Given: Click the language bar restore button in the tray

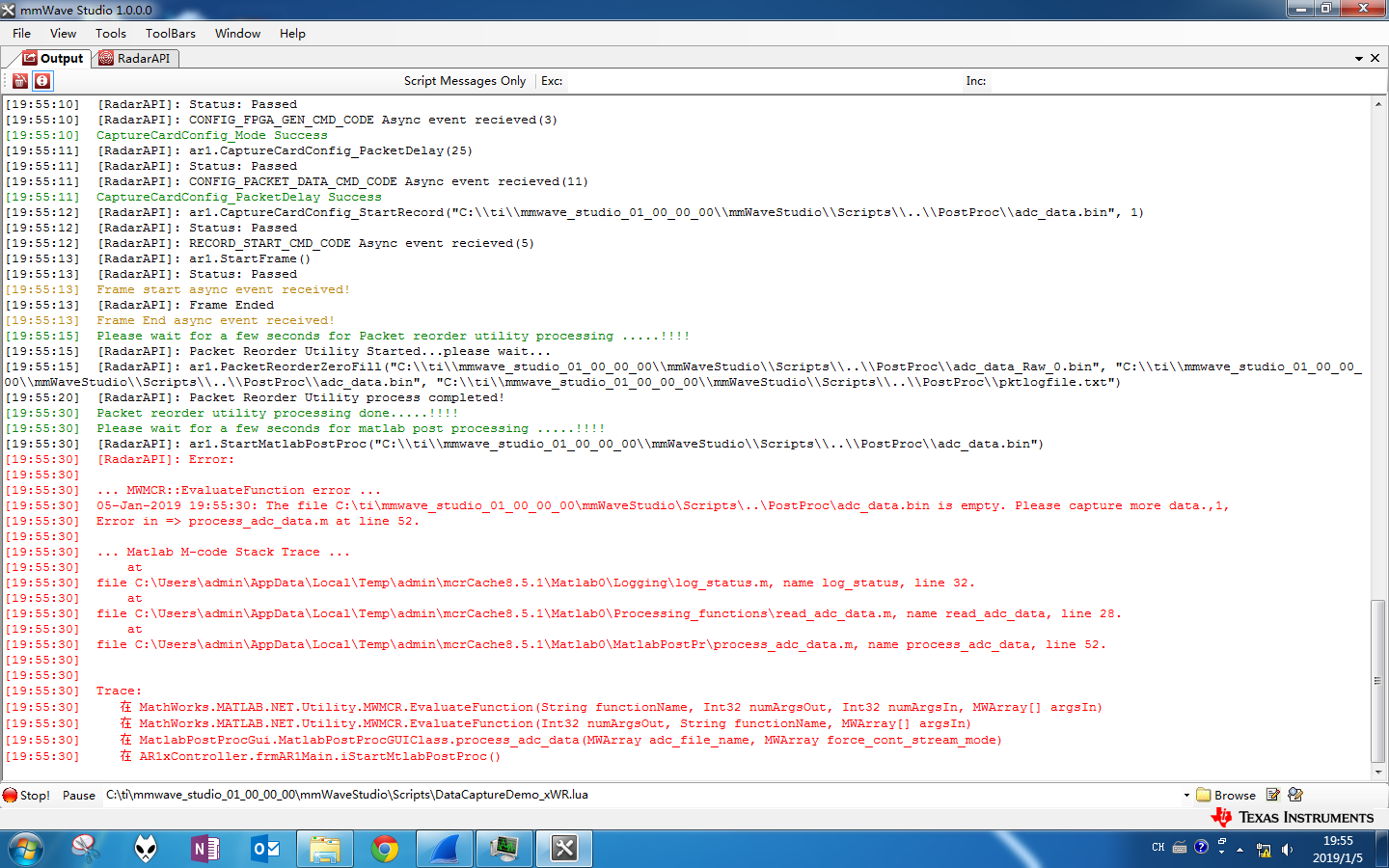Looking at the screenshot, I should (x=1222, y=842).
